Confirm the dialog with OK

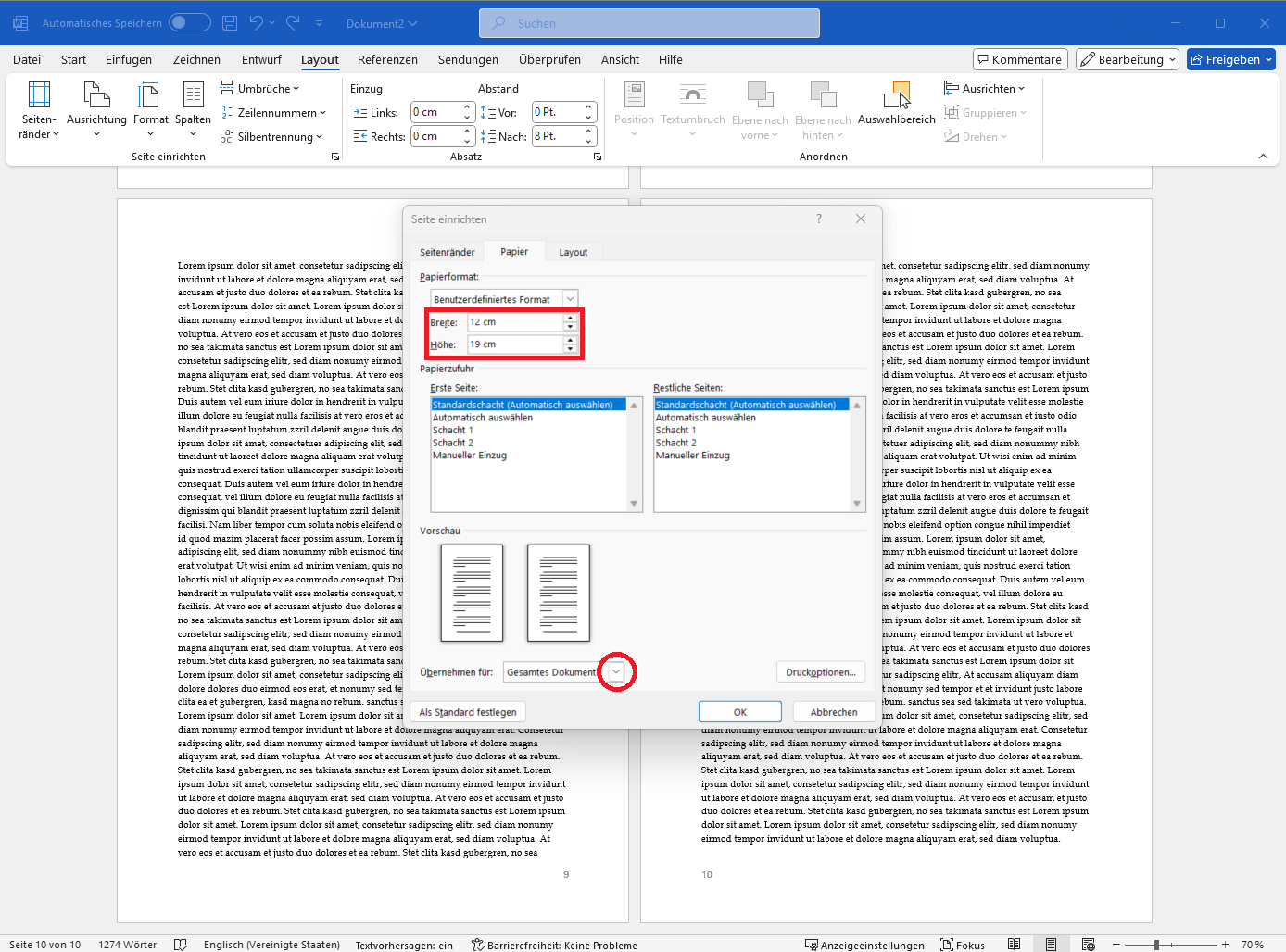[740, 712]
